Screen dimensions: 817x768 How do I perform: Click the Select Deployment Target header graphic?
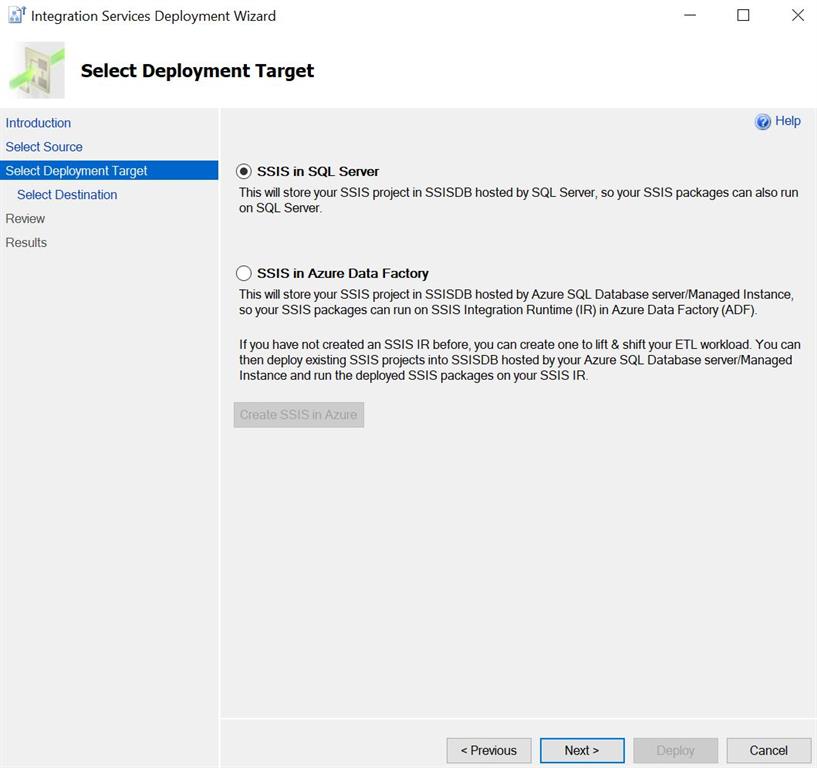37,71
